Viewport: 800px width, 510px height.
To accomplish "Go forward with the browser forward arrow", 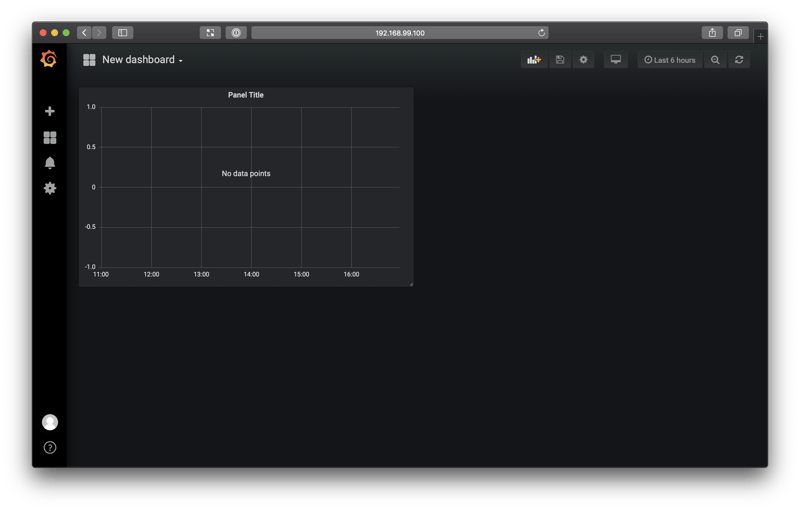I will tap(99, 33).
